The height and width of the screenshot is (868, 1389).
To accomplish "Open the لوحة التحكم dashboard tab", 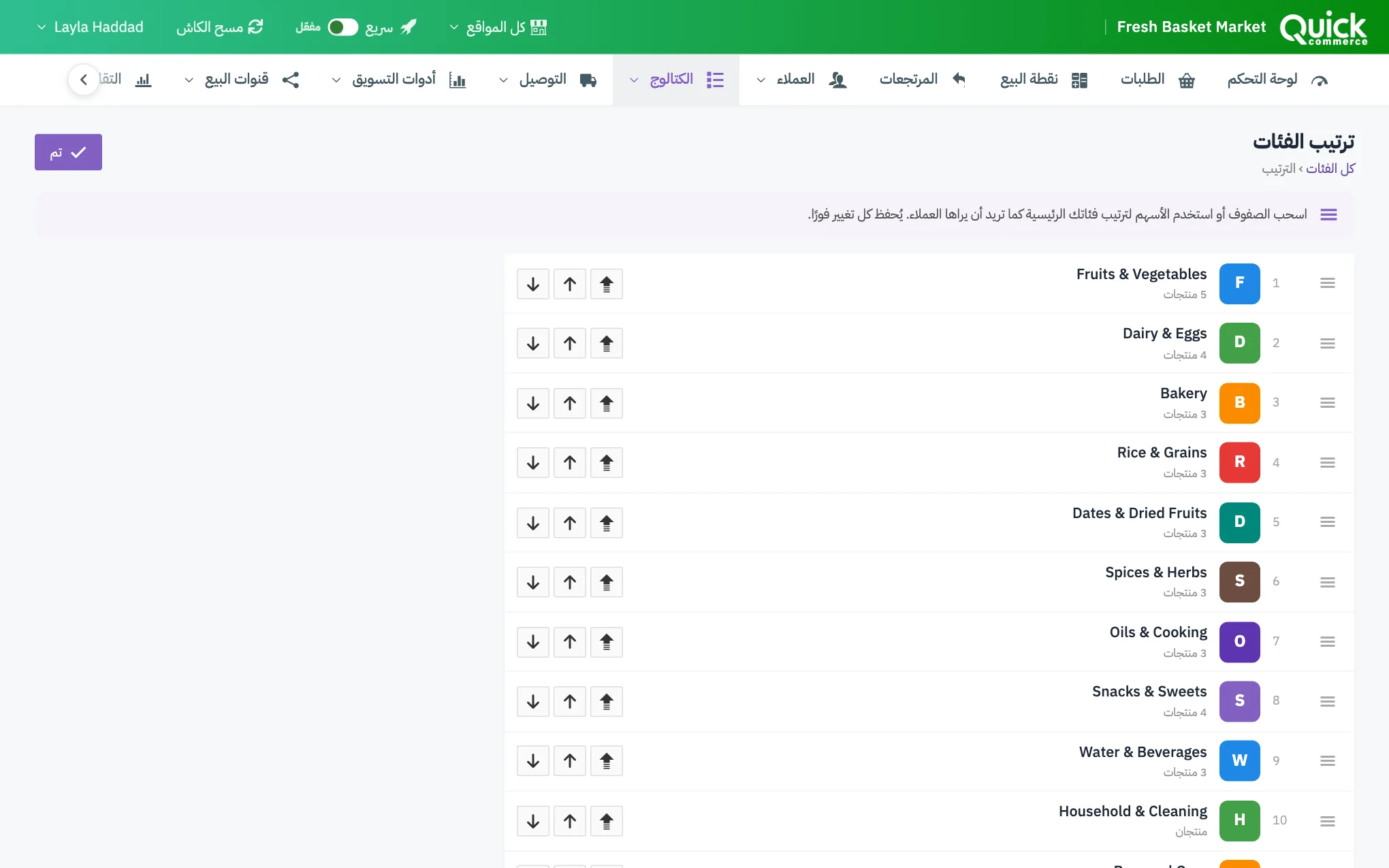I will pyautogui.click(x=1277, y=80).
